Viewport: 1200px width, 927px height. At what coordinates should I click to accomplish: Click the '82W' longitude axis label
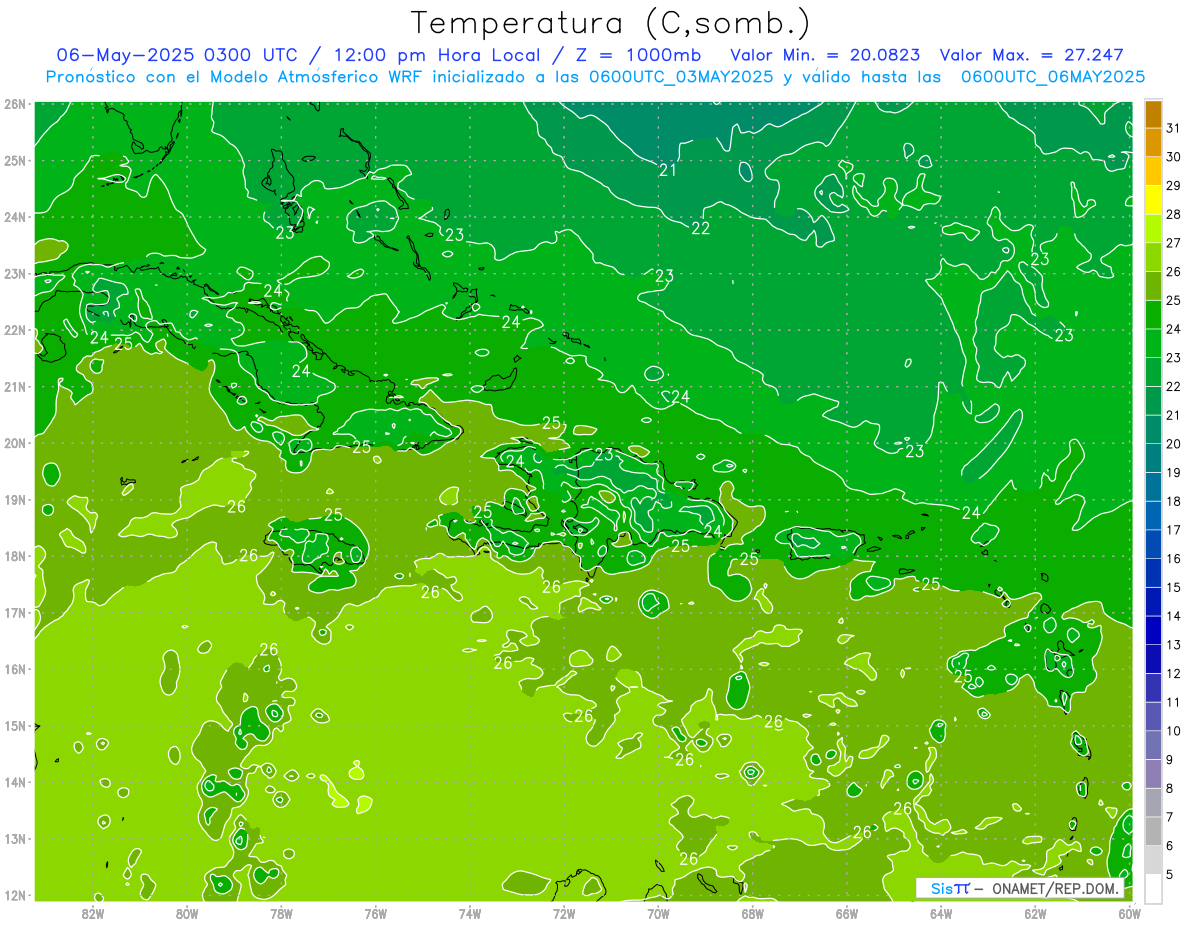(x=93, y=912)
